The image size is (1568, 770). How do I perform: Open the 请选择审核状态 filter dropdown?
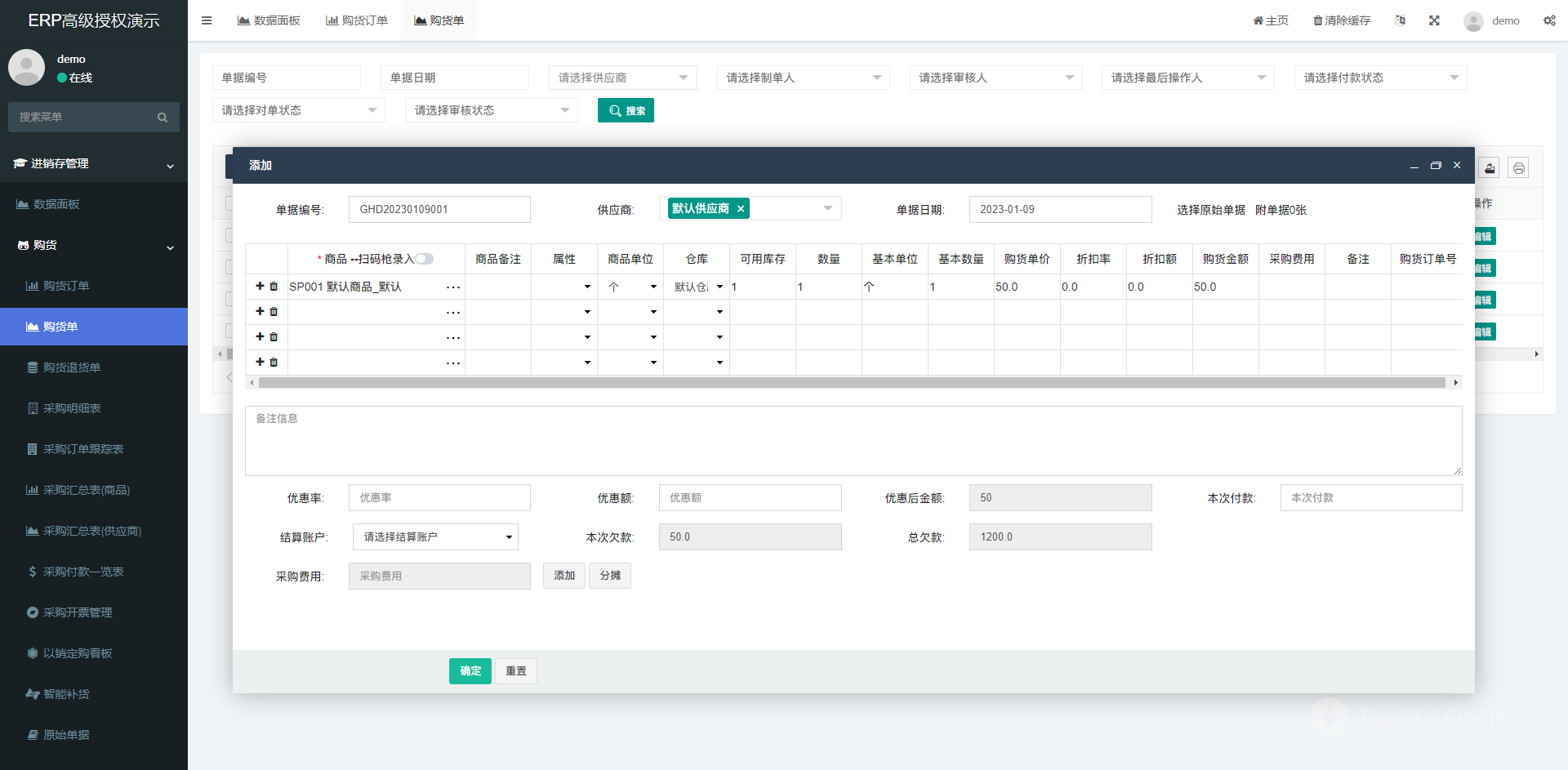tap(491, 110)
